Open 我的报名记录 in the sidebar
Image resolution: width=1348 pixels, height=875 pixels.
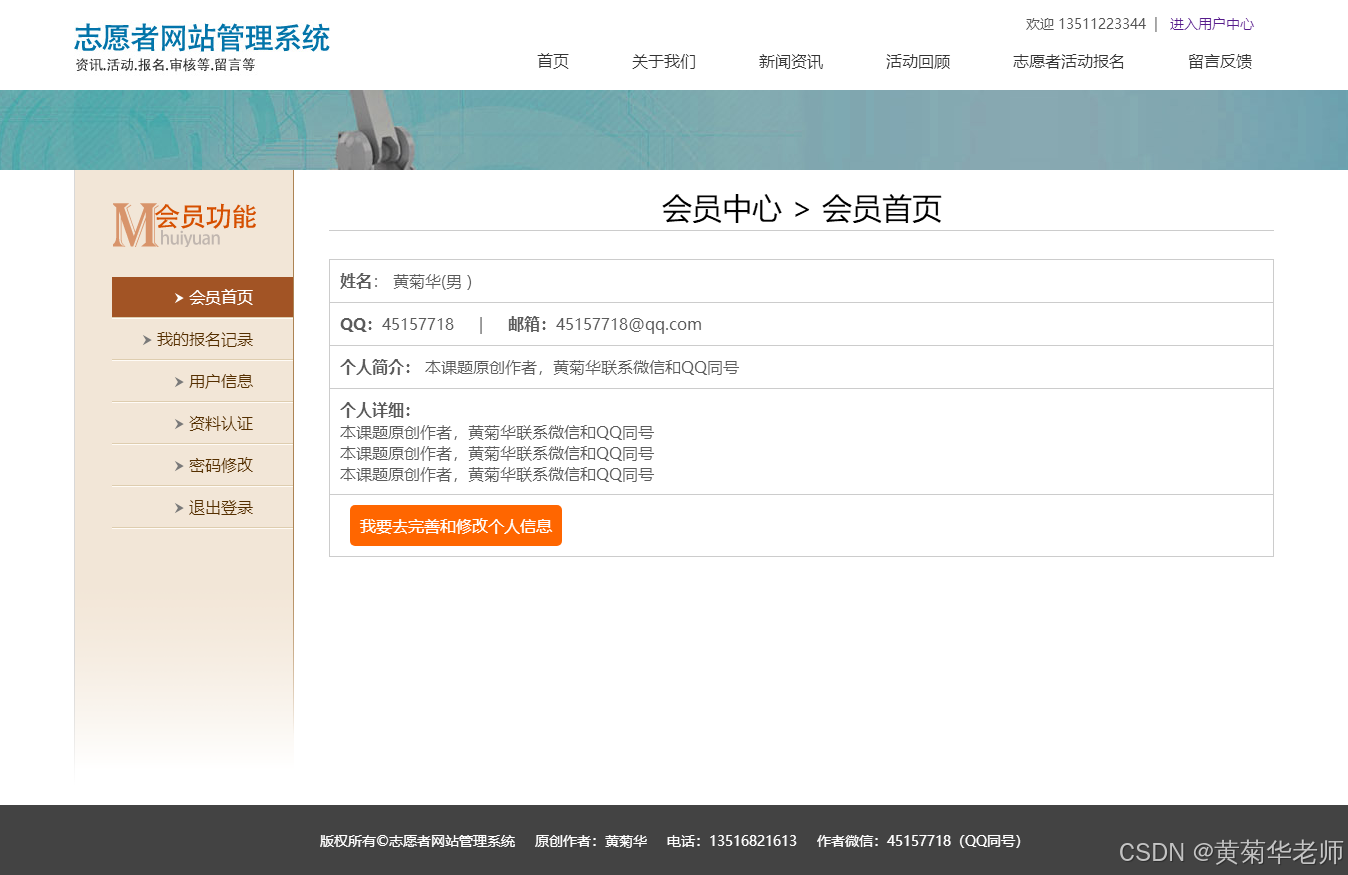202,339
